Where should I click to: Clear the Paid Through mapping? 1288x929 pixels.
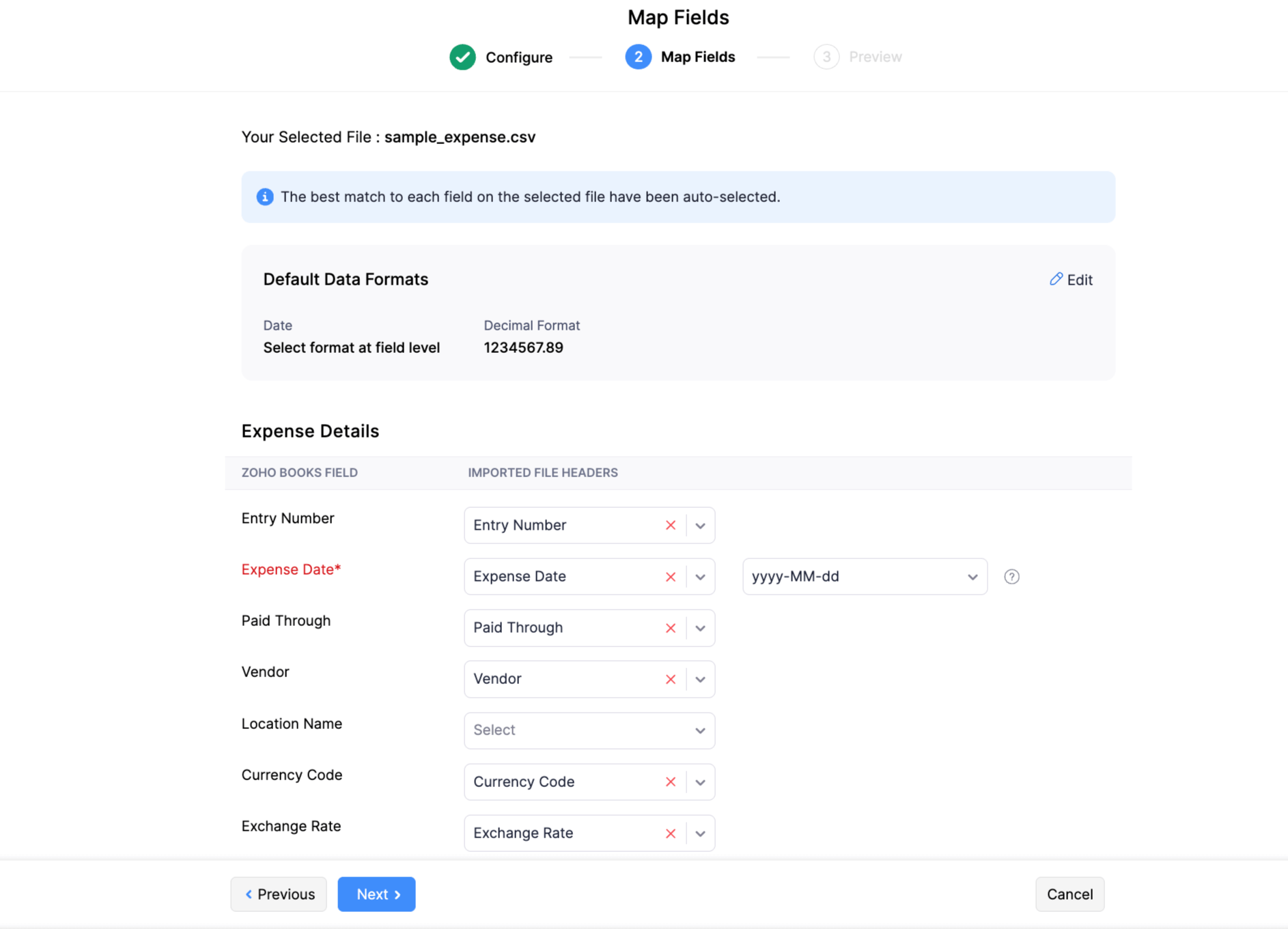pyautogui.click(x=670, y=628)
